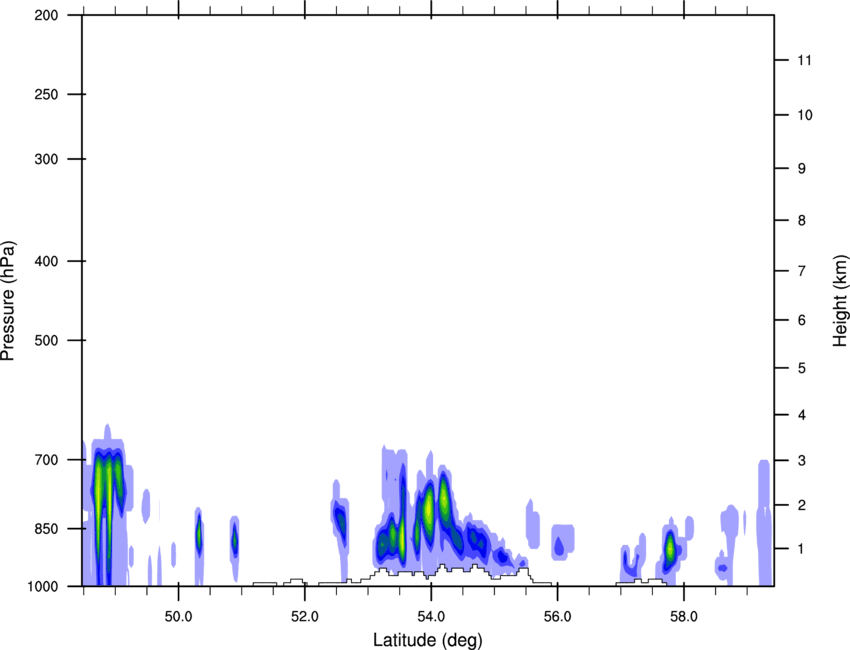Pick the 5 km height label
Viewport: 850px width, 650px height.
pos(802,369)
